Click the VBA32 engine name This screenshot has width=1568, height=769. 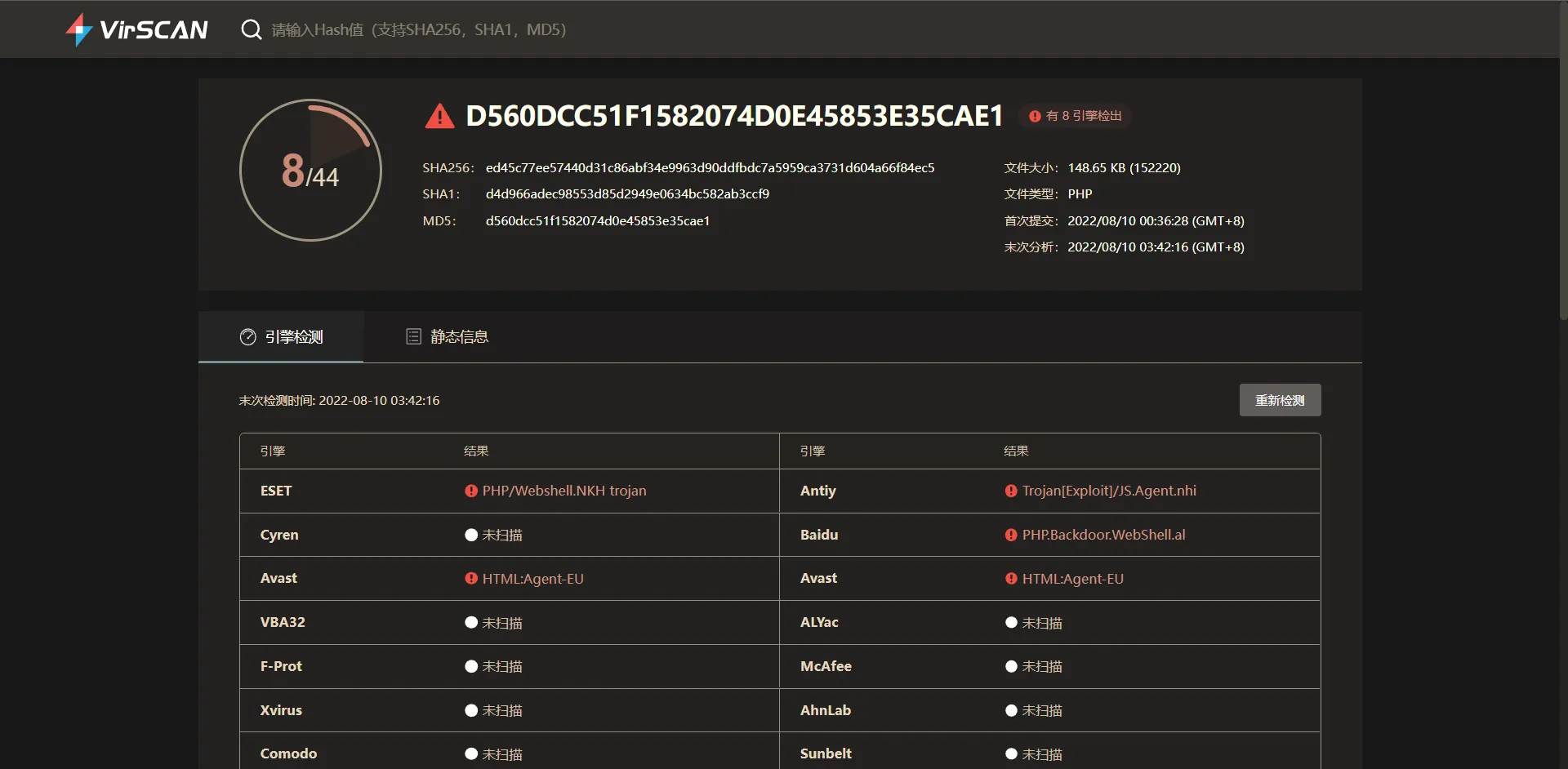(x=283, y=622)
